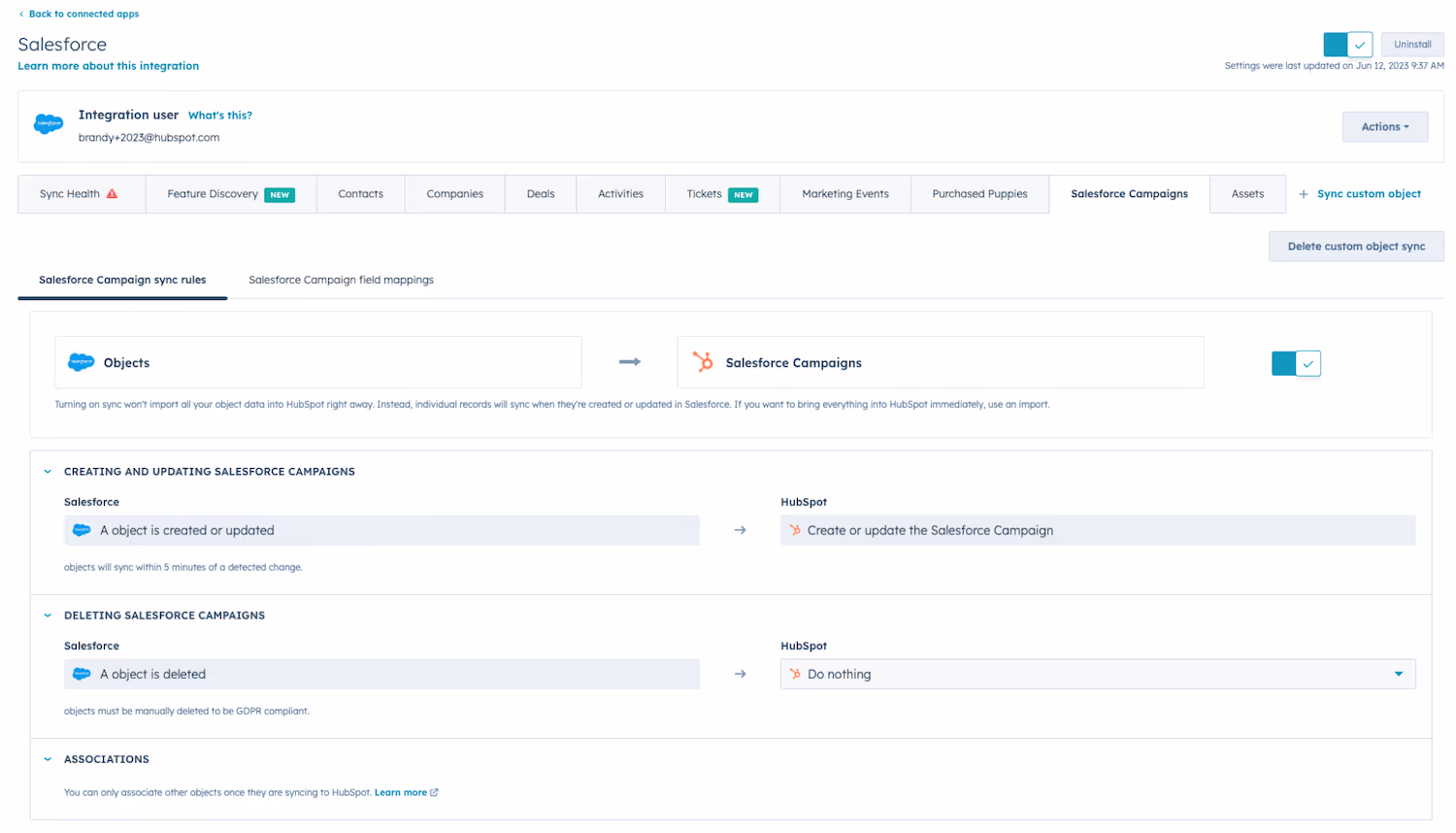Go to the Contacts tab
The image size is (1456, 833).
coord(361,194)
